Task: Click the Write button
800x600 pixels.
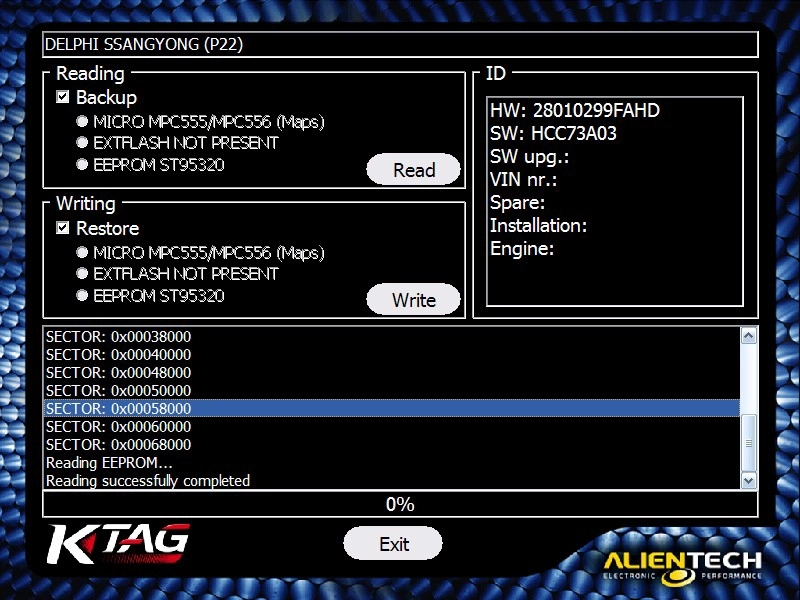Action: coord(413,299)
